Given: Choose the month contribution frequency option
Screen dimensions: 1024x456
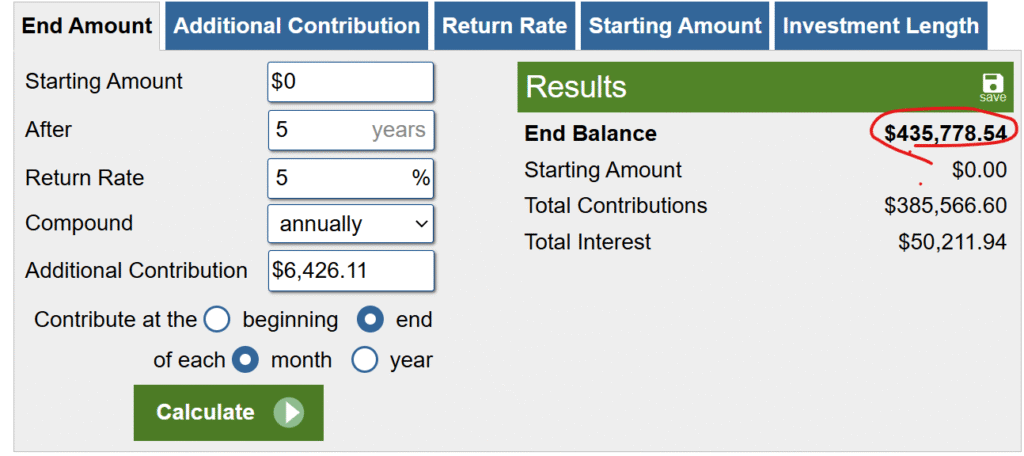Looking at the screenshot, I should (x=245, y=360).
